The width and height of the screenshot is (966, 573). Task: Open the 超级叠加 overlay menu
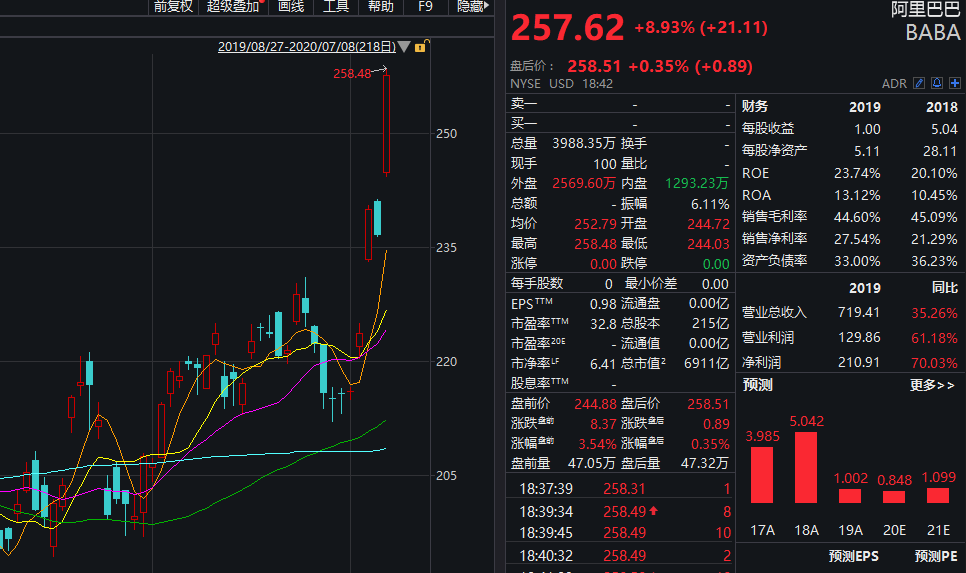(234, 6)
